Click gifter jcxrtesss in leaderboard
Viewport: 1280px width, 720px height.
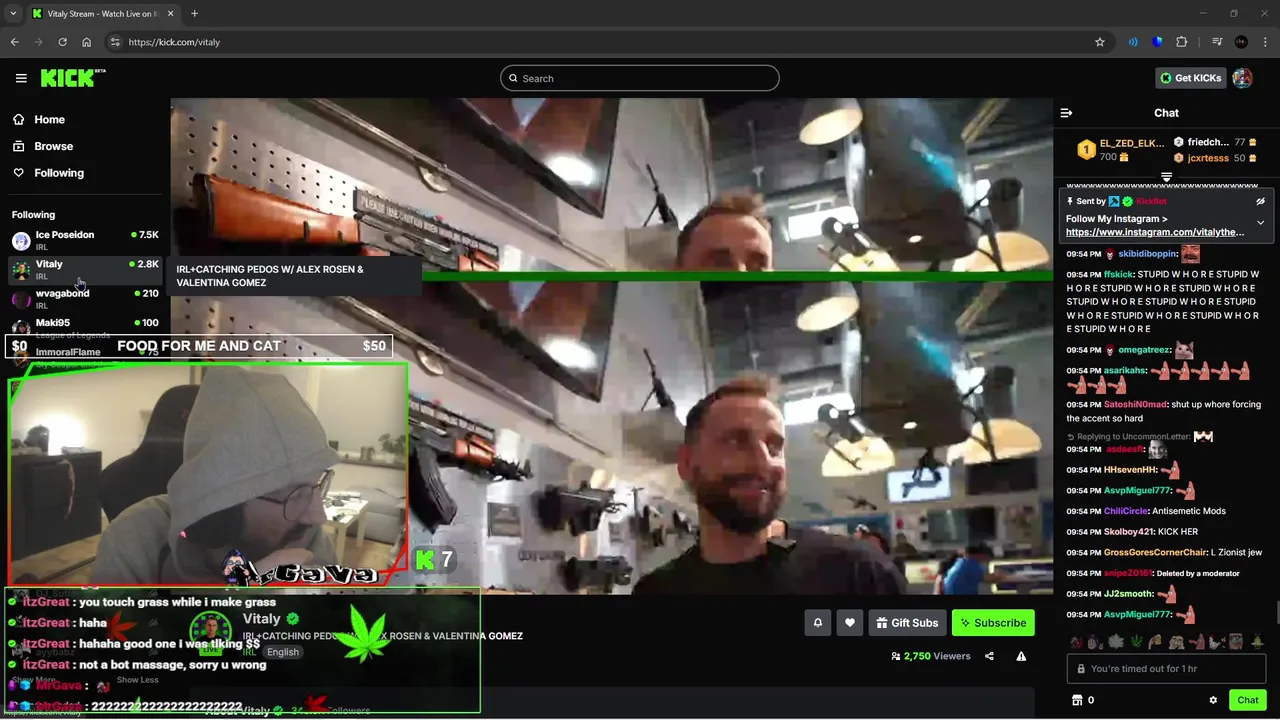(1208, 158)
